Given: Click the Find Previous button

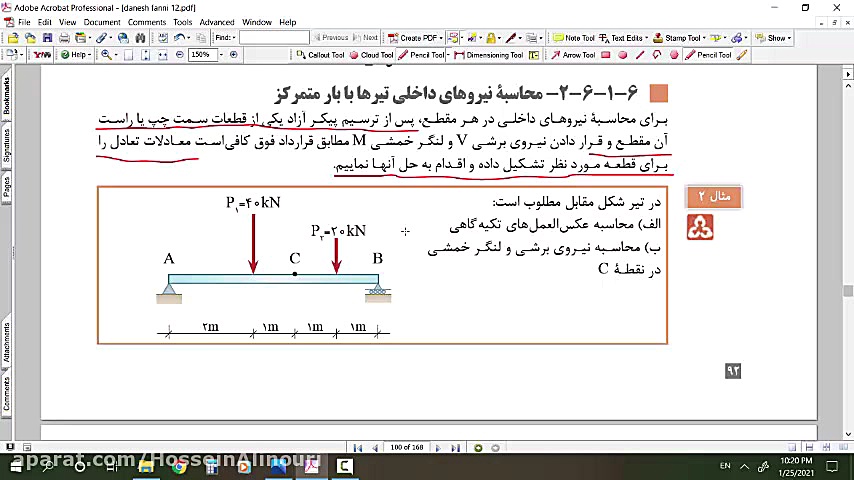Looking at the screenshot, I should pos(331,38).
